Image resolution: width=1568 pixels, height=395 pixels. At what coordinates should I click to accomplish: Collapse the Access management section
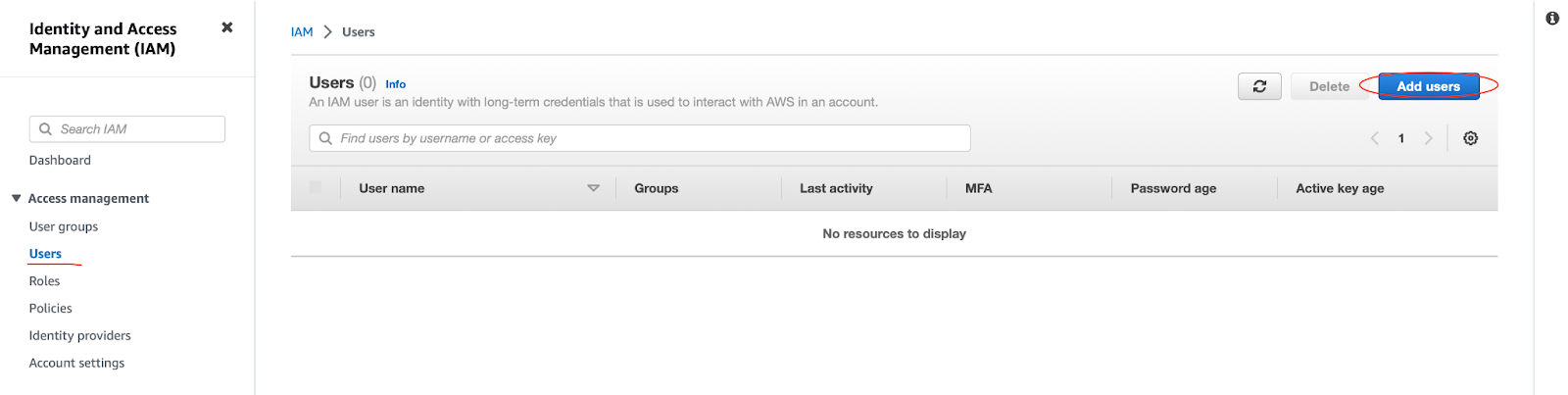click(x=17, y=198)
